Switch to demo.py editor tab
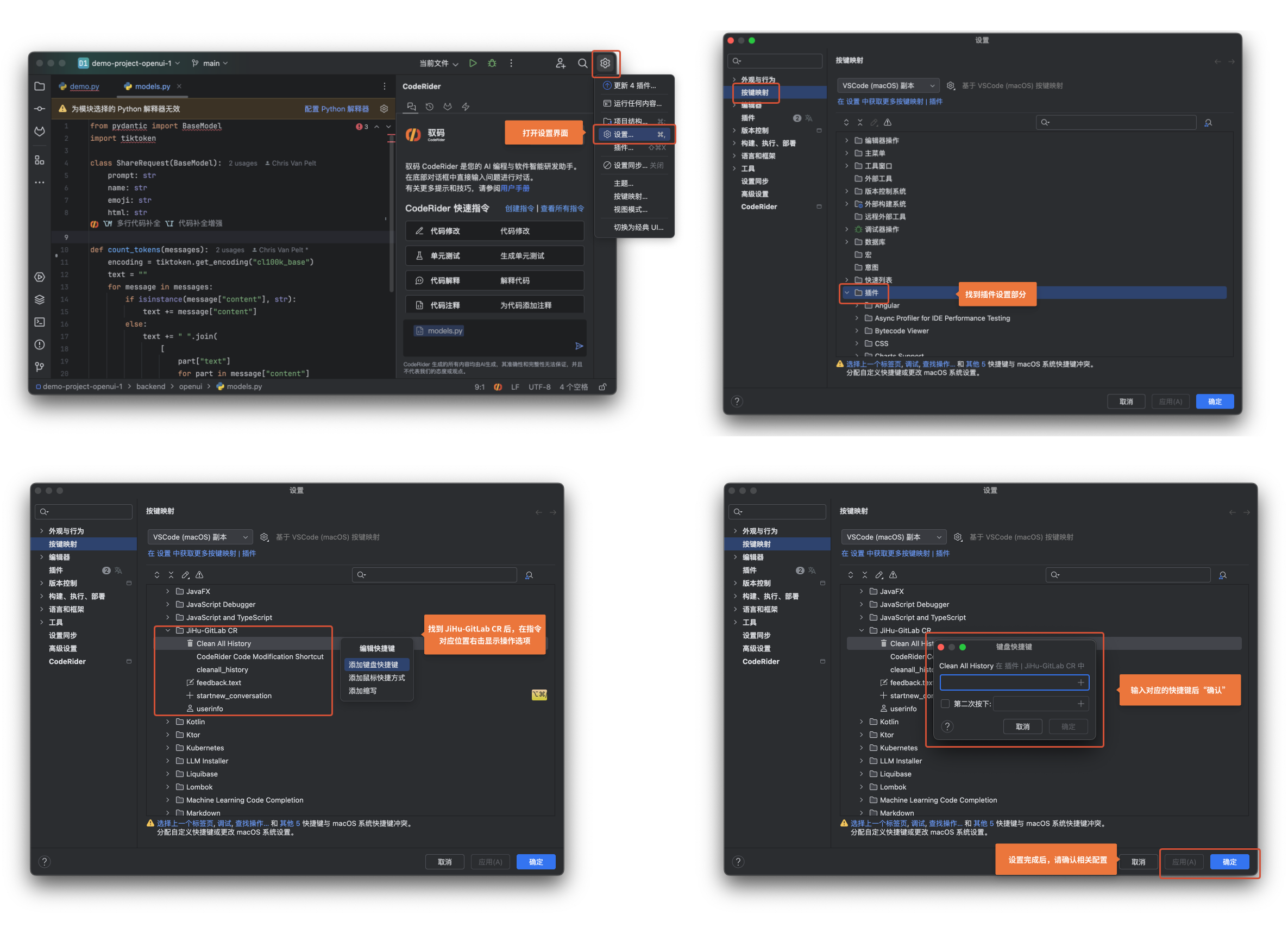The height and width of the screenshot is (946, 1288). point(84,86)
